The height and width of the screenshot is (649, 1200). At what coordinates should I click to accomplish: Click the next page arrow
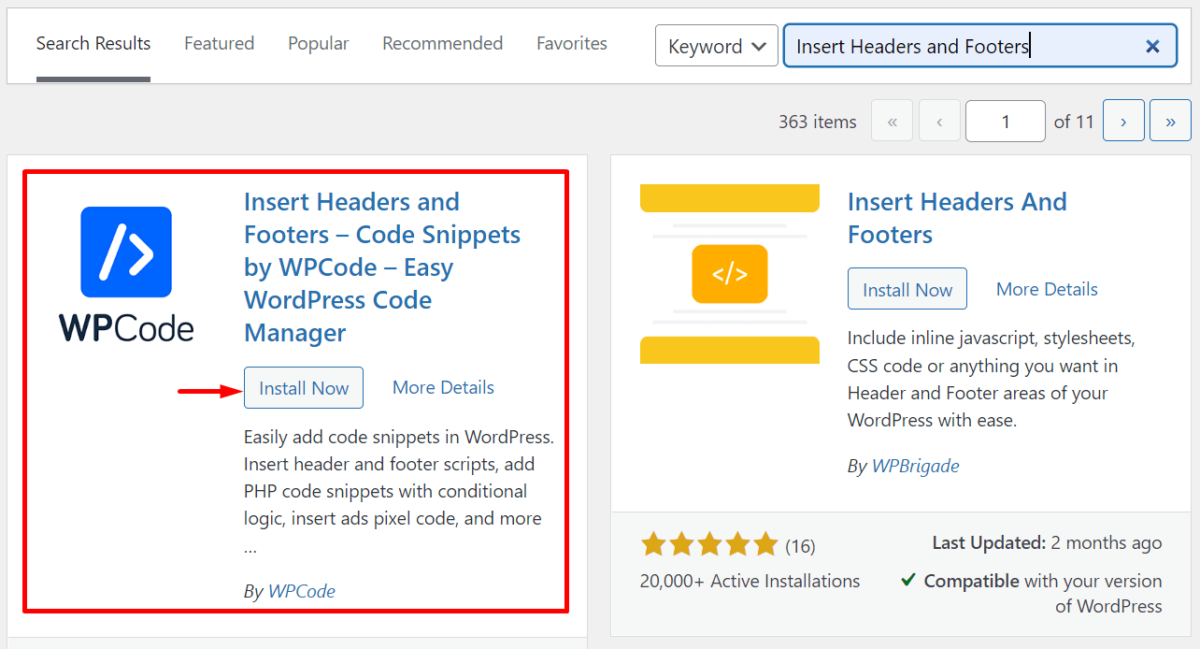click(x=1123, y=120)
